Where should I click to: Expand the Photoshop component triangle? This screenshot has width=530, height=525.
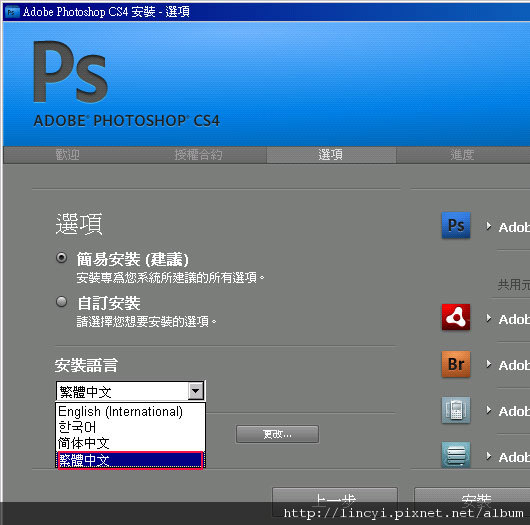[488, 226]
